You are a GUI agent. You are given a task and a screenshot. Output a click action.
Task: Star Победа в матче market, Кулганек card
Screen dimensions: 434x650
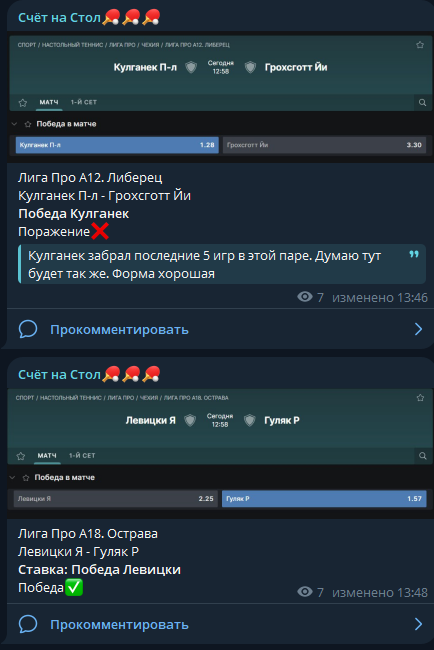pos(28,124)
